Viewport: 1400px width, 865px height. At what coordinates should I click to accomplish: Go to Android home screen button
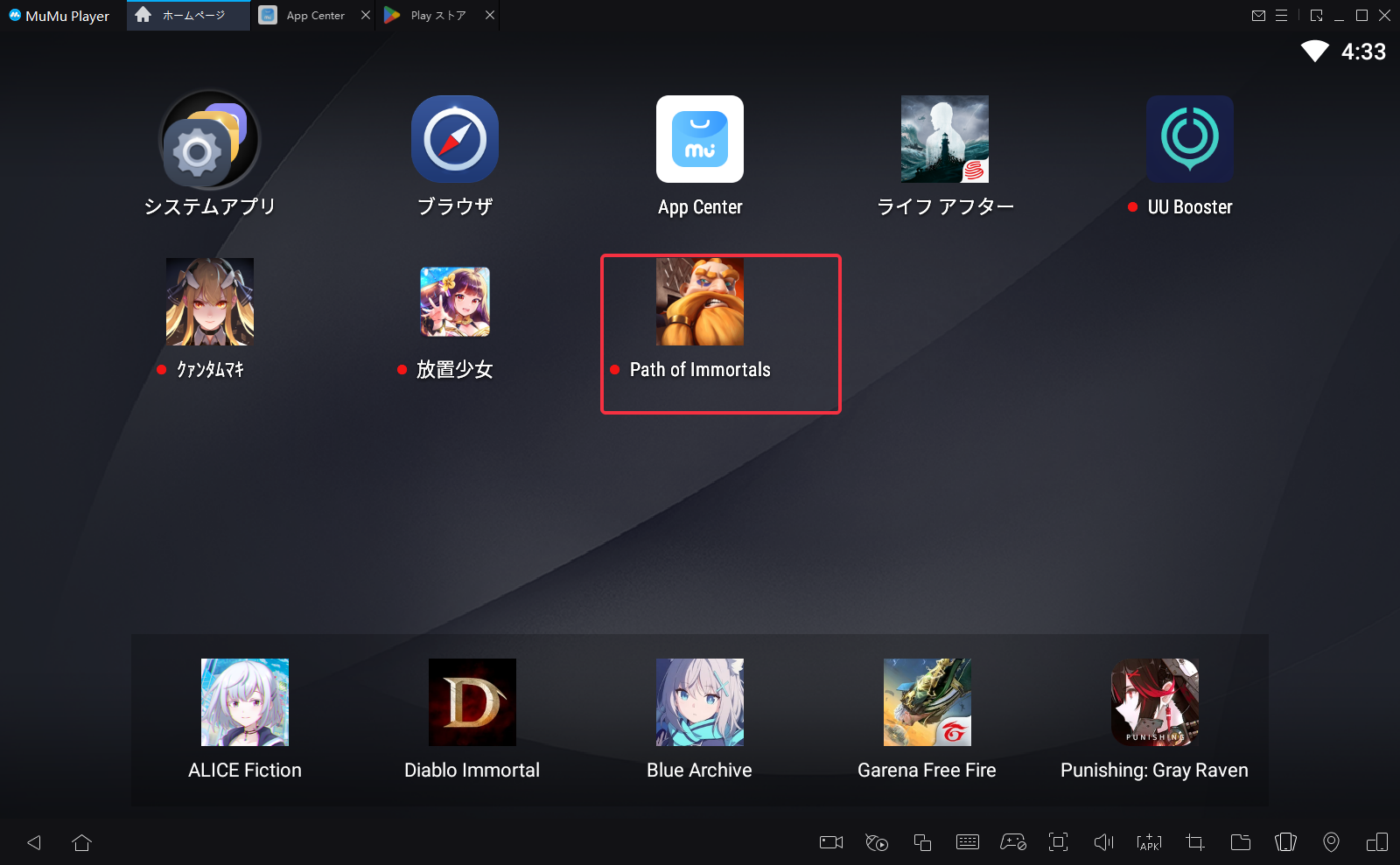(82, 842)
